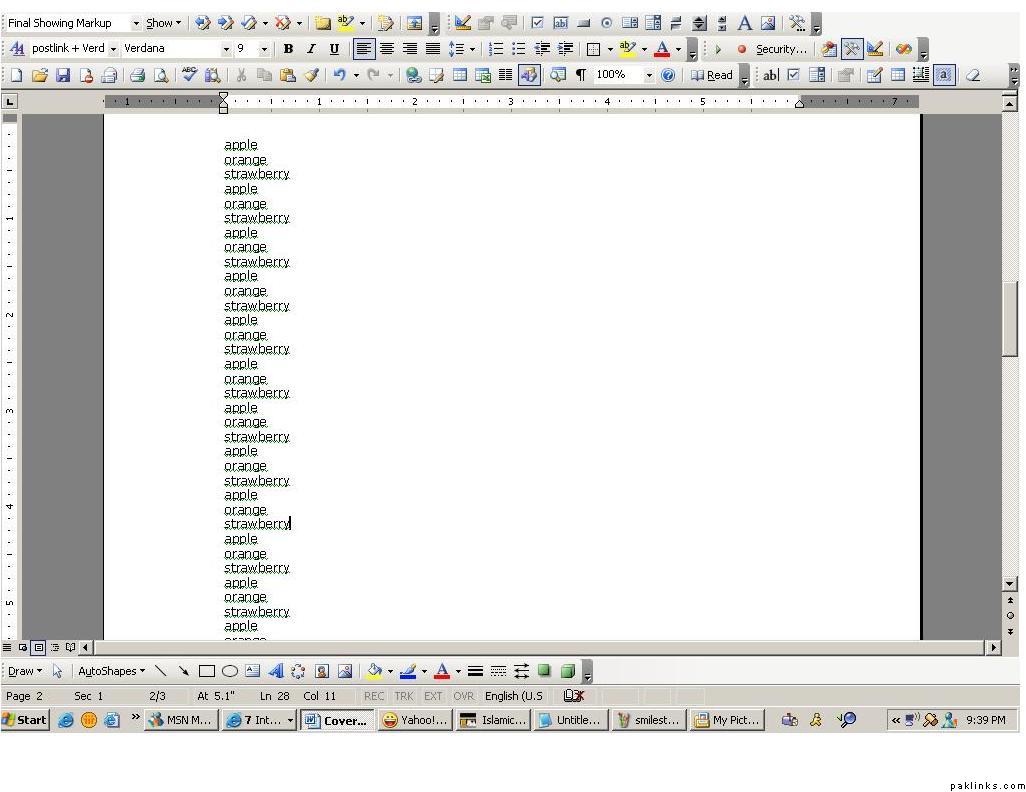Open the Final Showing Markup dropdown

[136, 23]
